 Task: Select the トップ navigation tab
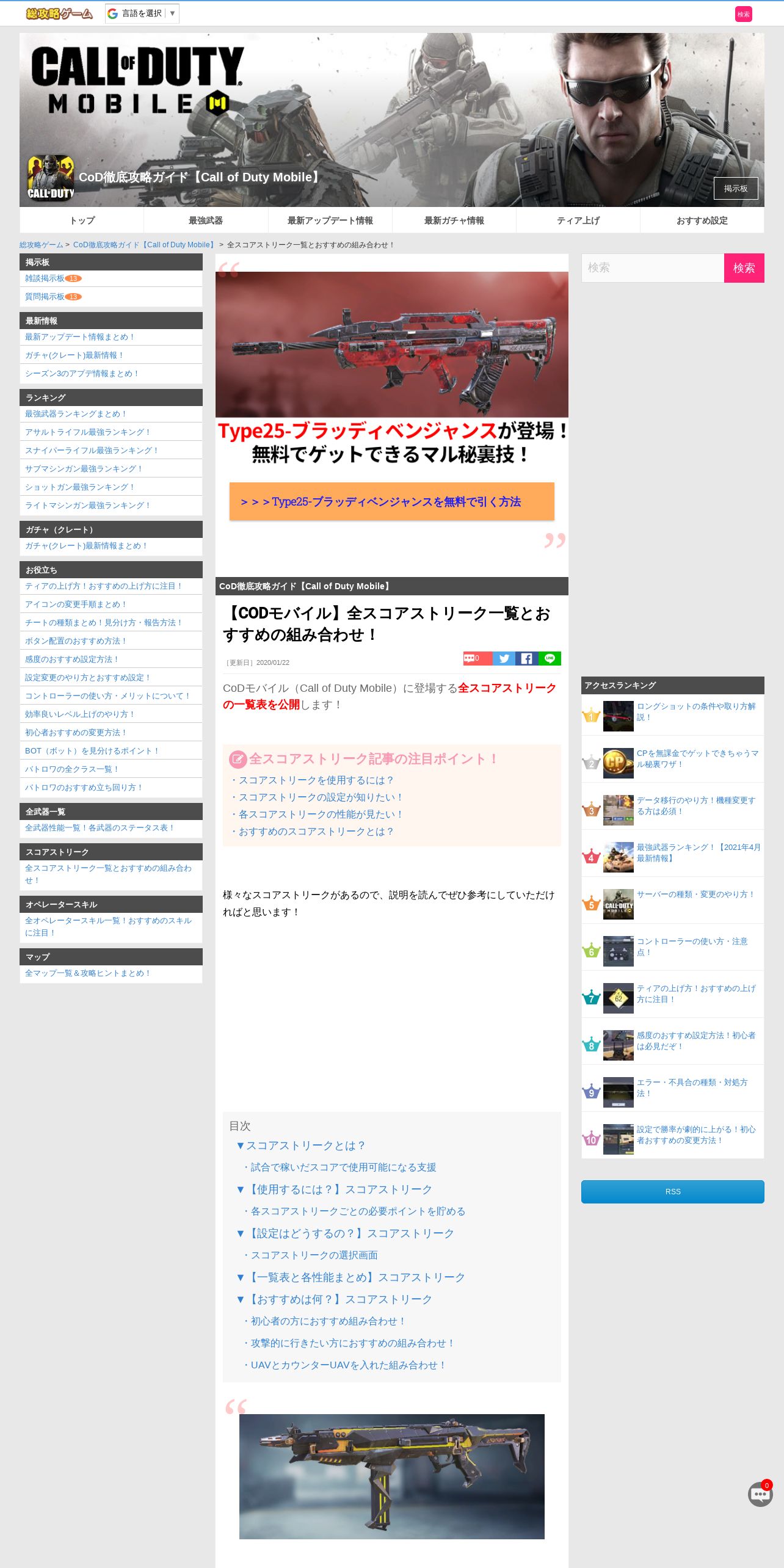click(x=82, y=220)
